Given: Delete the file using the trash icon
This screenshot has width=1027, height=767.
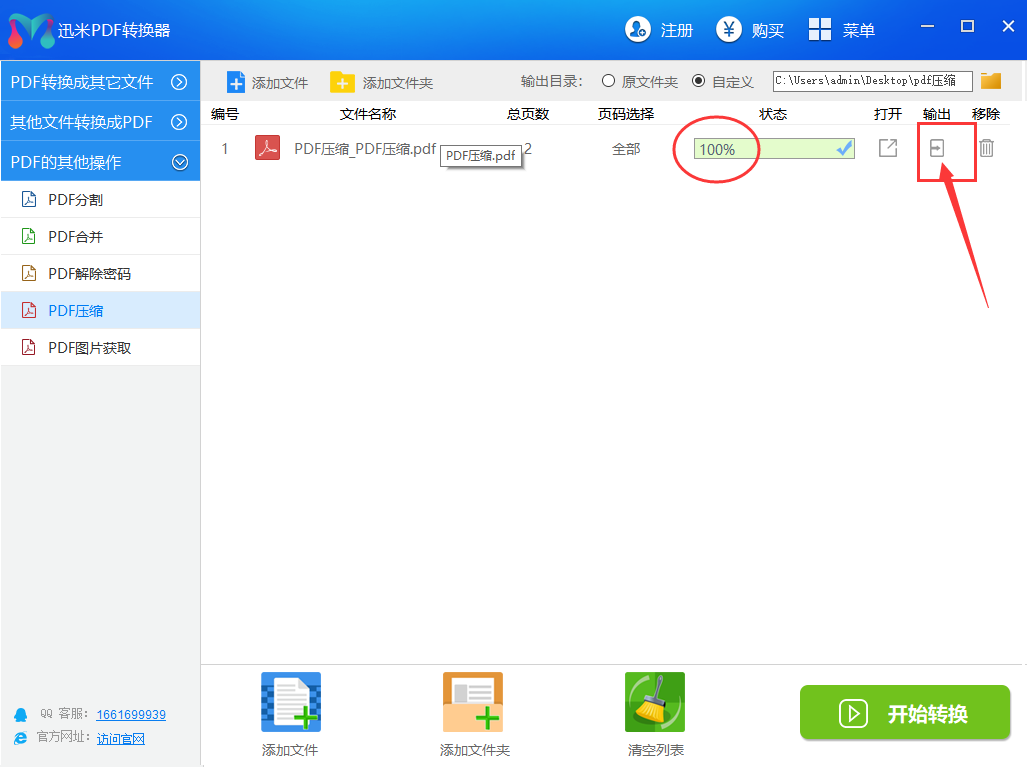Looking at the screenshot, I should tap(987, 148).
